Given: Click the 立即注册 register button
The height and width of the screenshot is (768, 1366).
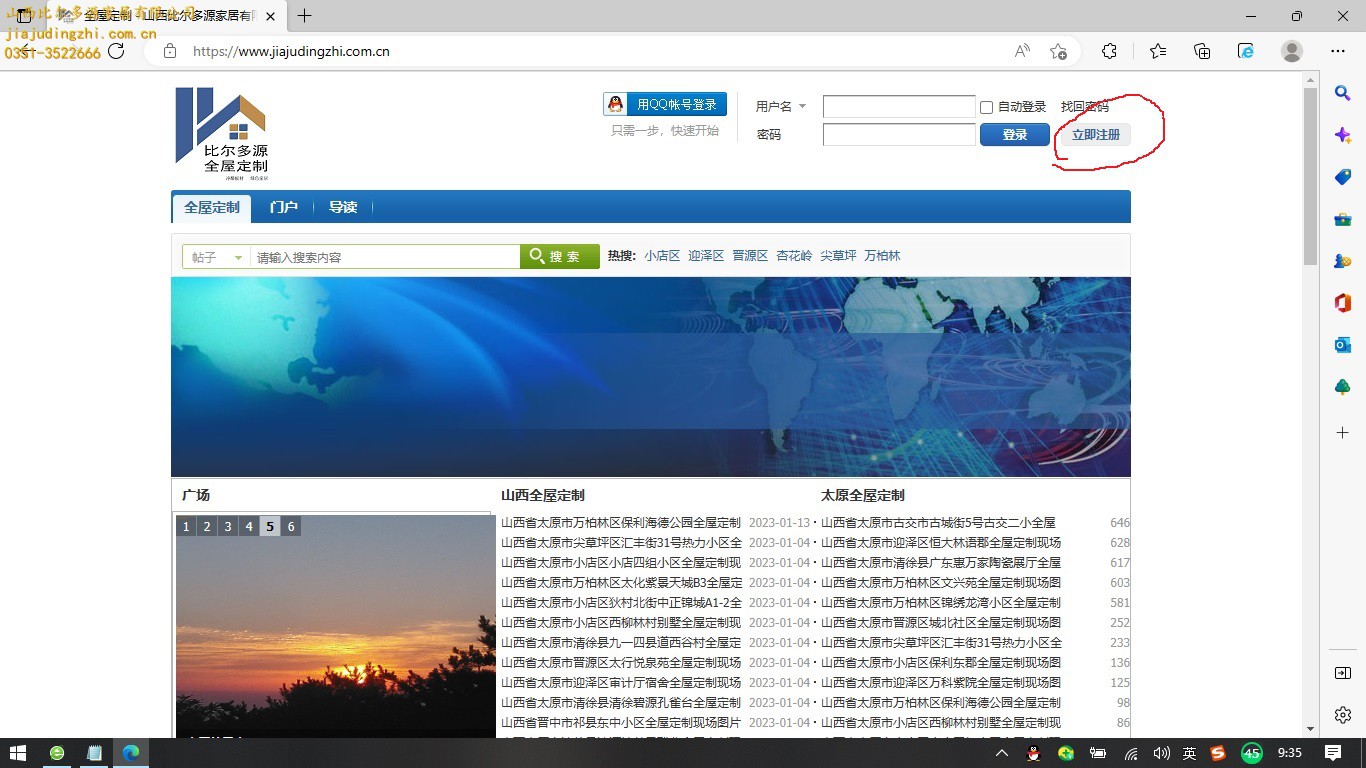Looking at the screenshot, I should (1096, 134).
